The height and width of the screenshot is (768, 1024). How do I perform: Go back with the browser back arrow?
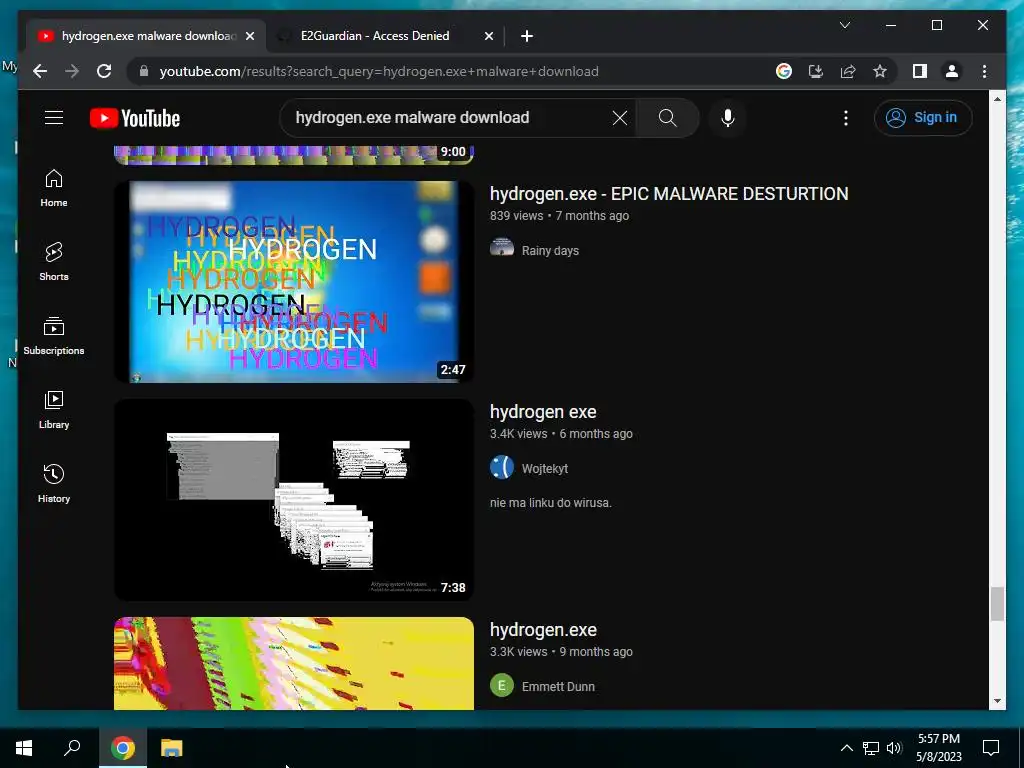pos(40,71)
